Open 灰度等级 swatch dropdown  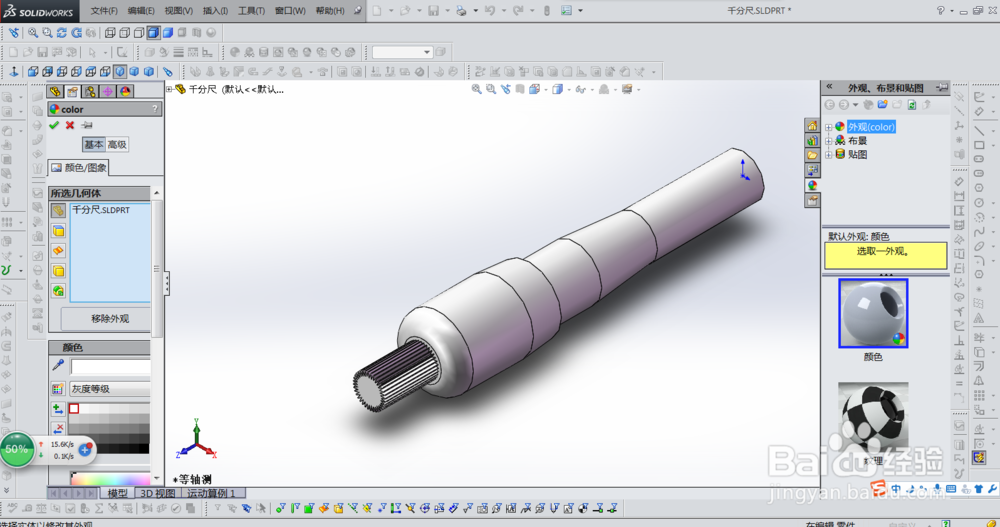click(x=109, y=389)
